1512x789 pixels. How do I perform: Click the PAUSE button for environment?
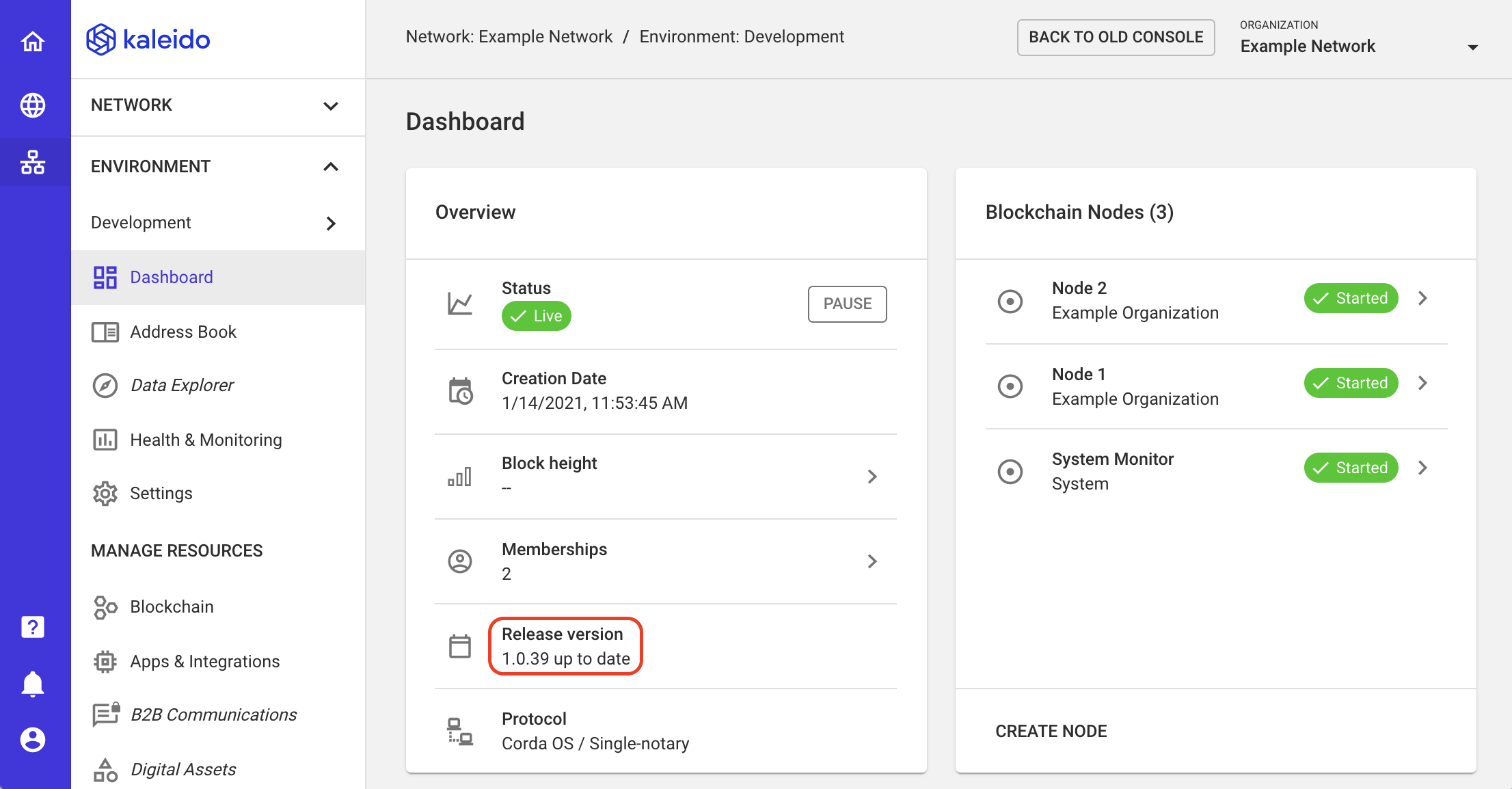coord(848,303)
